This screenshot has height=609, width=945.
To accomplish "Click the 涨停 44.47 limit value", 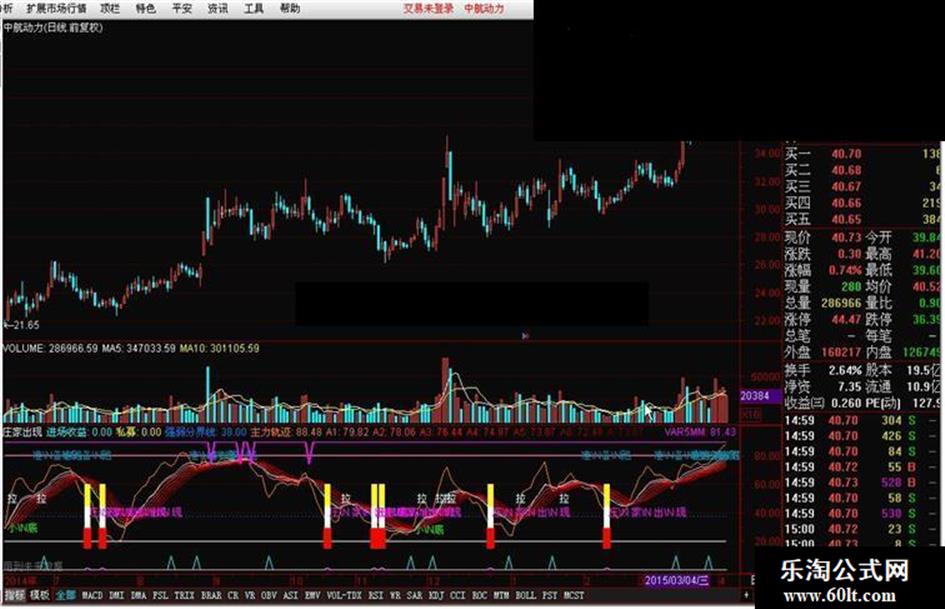I will 846,319.
